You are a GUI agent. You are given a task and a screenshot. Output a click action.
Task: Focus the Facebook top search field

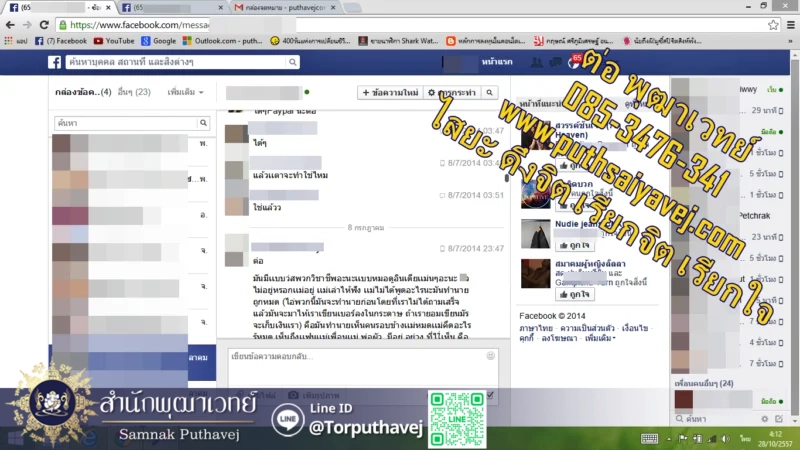pyautogui.click(x=177, y=62)
